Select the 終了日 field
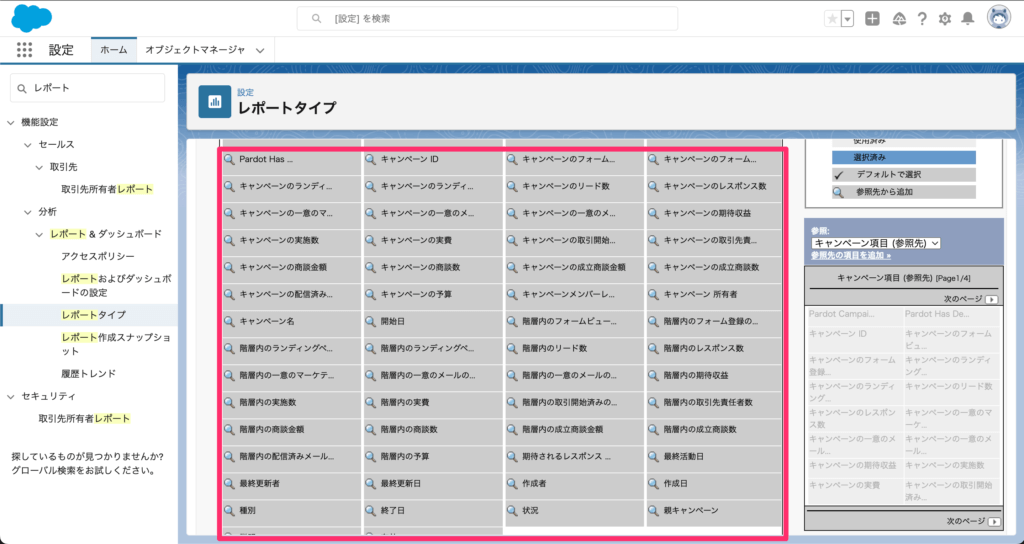Image resolution: width=1024 pixels, height=544 pixels. tap(433, 511)
